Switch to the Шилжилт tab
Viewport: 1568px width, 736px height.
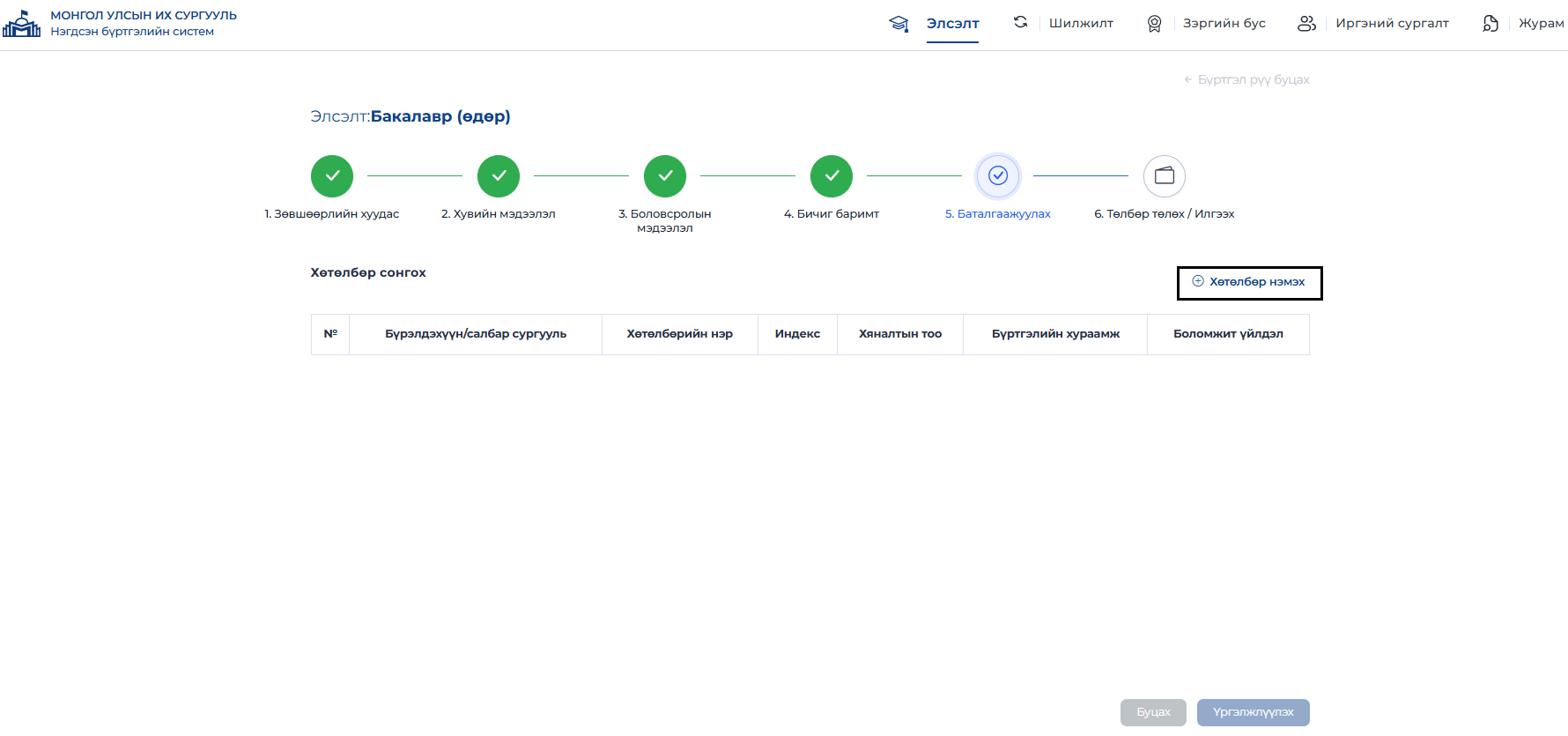click(x=1081, y=24)
